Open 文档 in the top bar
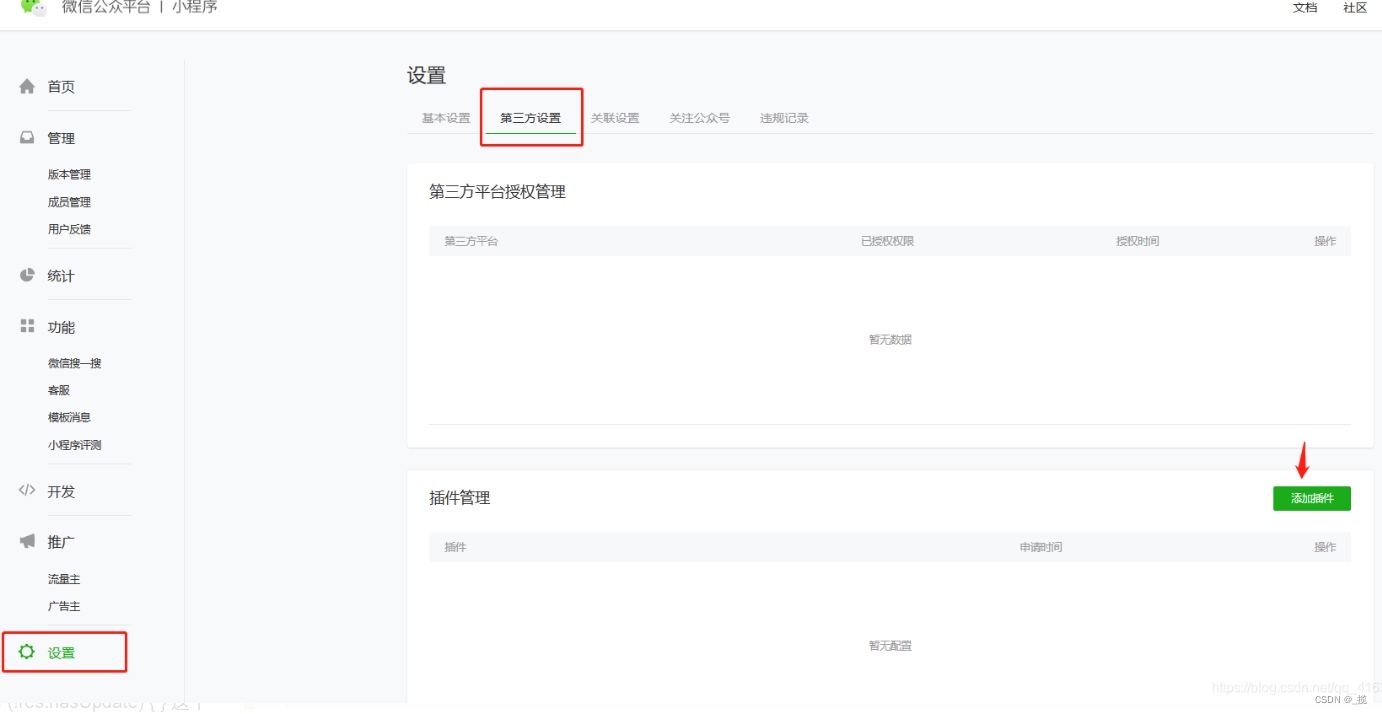The image size is (1382, 714). pos(1305,7)
